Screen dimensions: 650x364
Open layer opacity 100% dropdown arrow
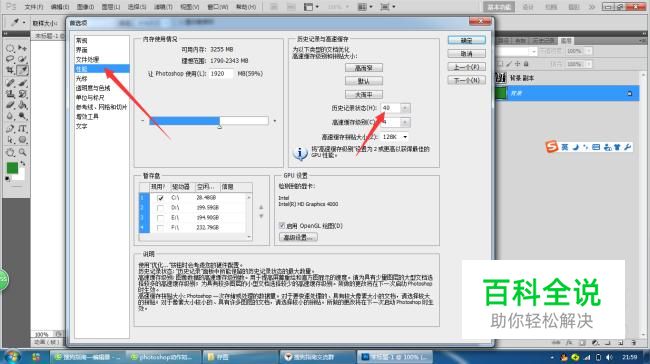(x=589, y=51)
